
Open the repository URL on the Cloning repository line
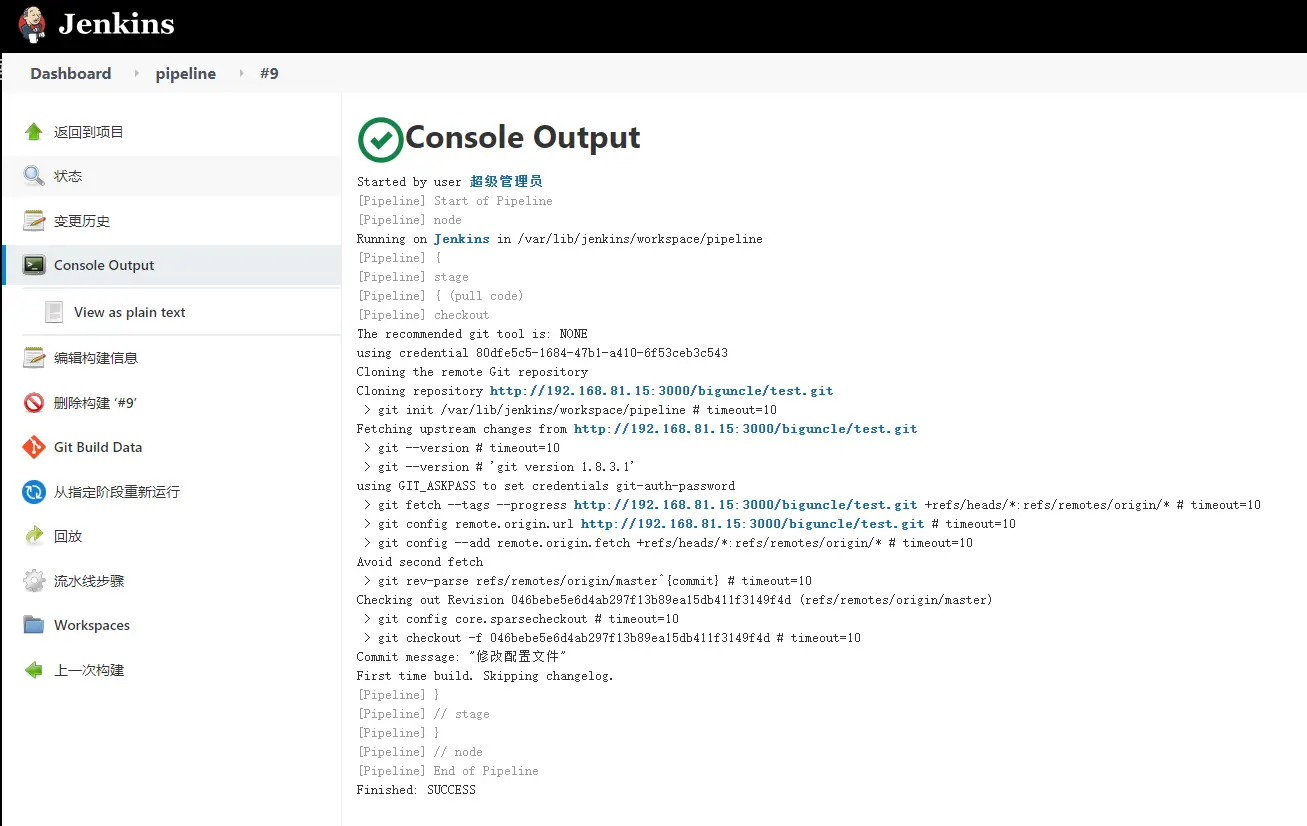click(661, 391)
